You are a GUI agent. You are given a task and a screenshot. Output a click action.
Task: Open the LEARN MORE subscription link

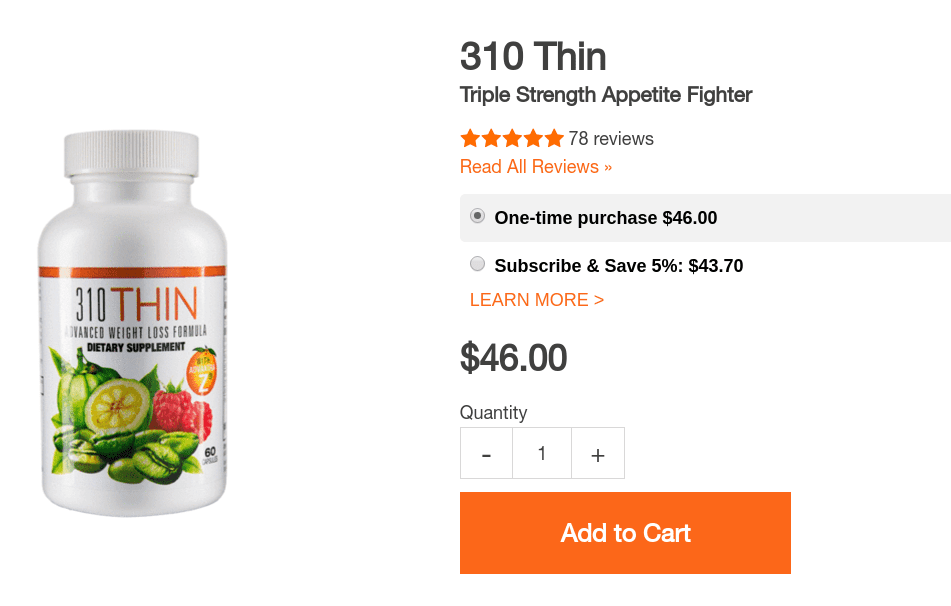coord(537,300)
